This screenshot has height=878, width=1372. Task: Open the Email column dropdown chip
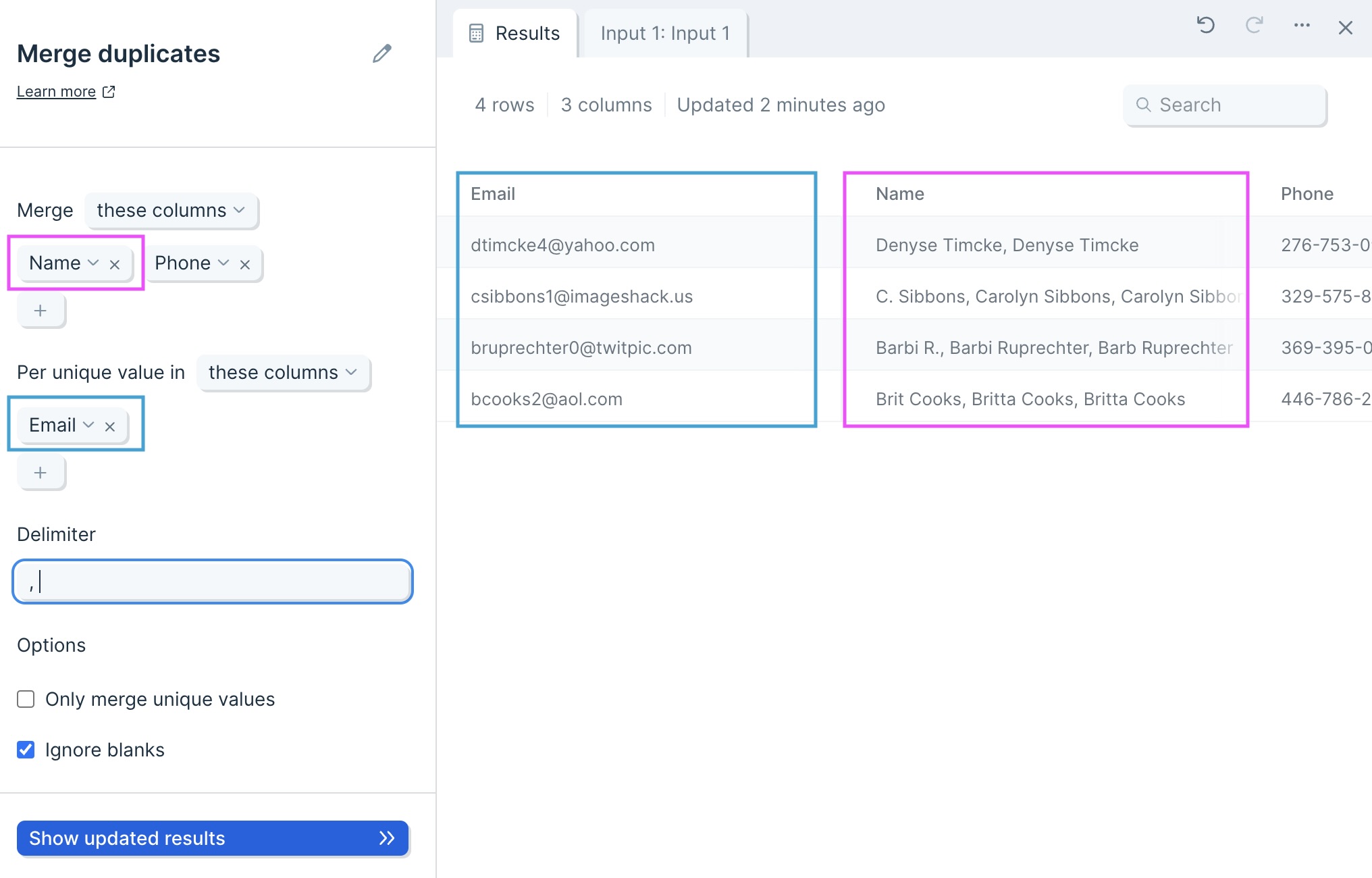tap(61, 425)
